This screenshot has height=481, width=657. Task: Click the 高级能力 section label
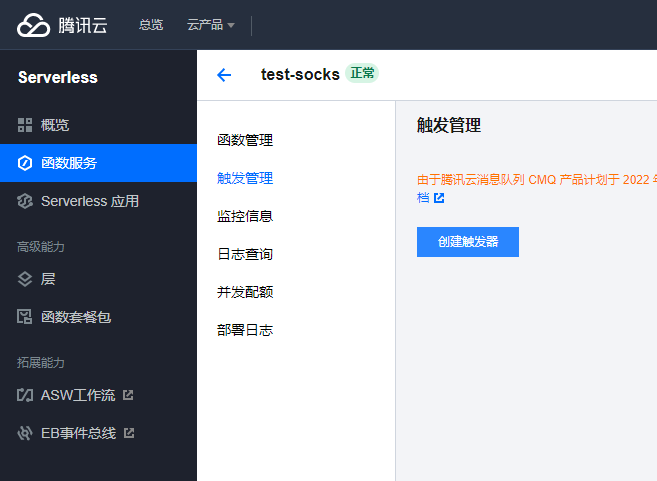click(x=41, y=247)
